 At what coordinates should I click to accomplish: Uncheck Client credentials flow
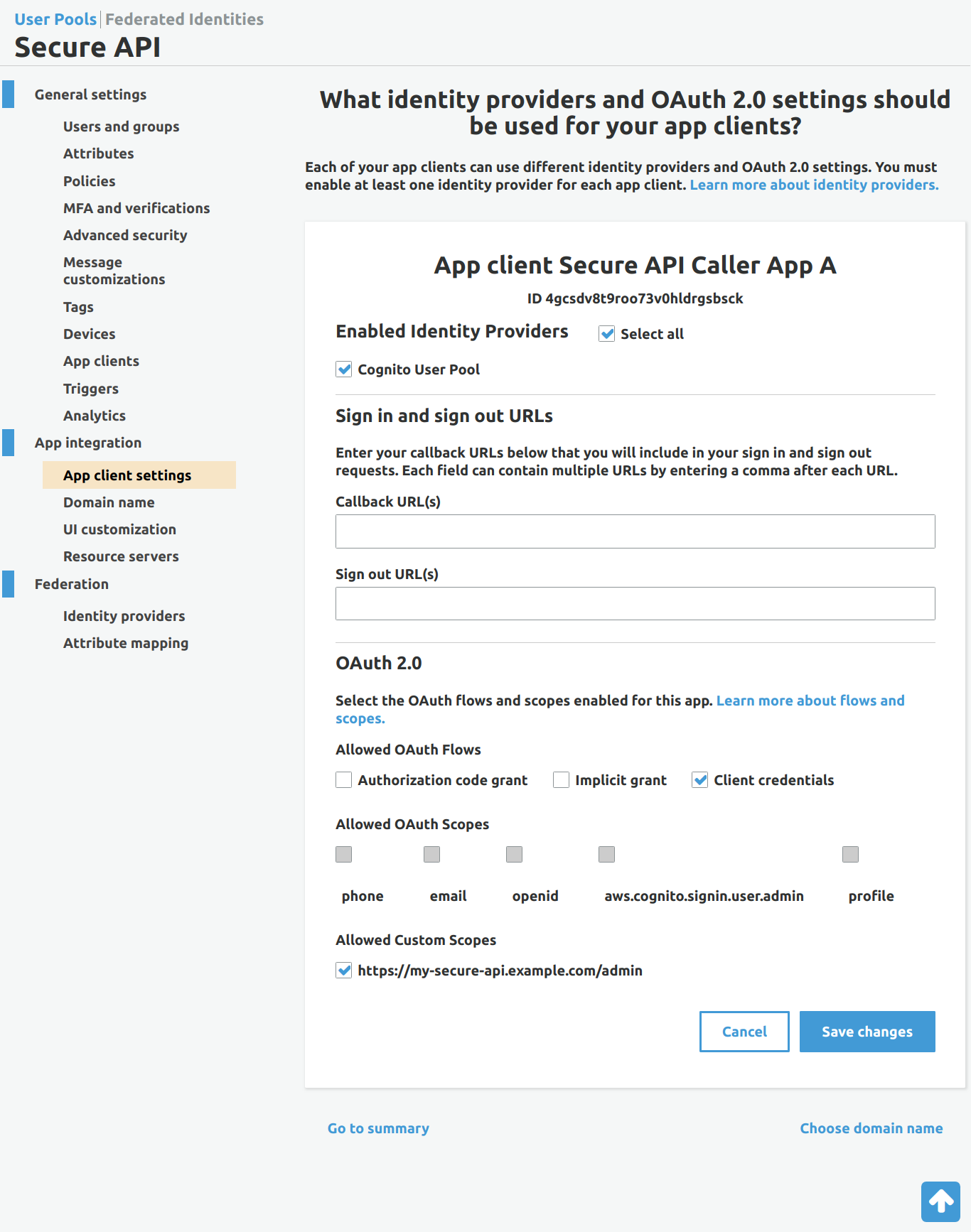(x=700, y=780)
